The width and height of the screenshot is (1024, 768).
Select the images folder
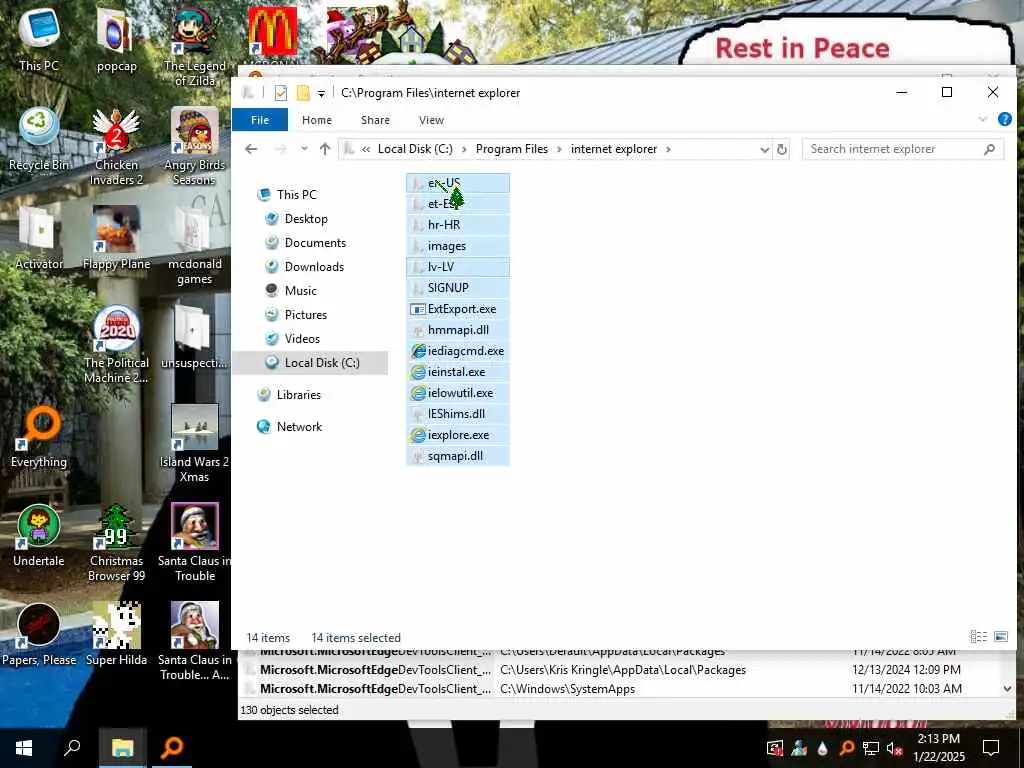(458, 246)
